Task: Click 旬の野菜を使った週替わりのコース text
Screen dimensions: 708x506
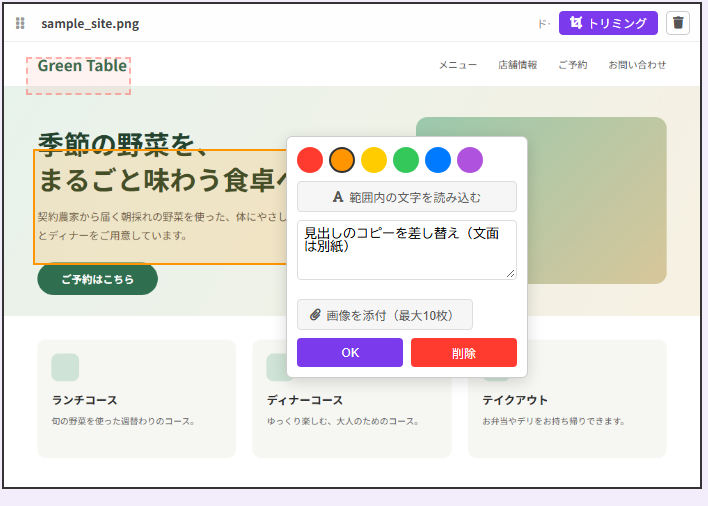Action: (123, 421)
